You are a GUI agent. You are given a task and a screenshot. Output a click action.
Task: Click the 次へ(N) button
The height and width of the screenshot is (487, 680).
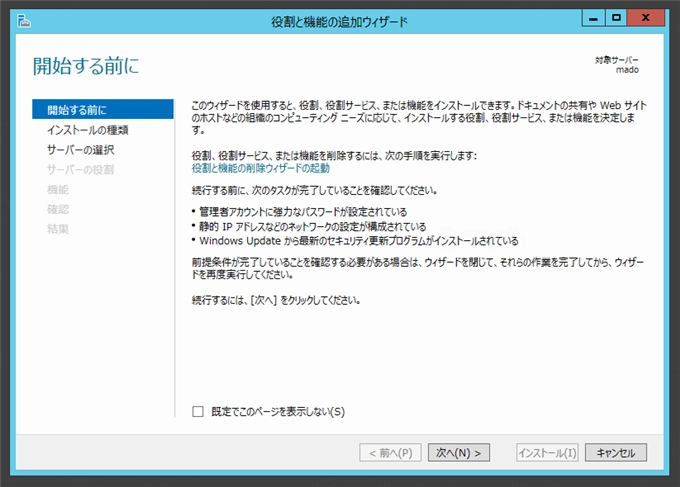coord(459,453)
